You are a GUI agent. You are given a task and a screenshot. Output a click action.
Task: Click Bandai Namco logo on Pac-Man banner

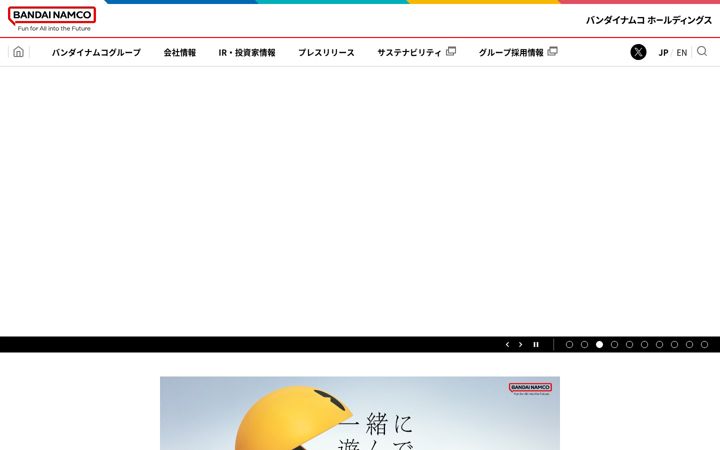[x=530, y=388]
